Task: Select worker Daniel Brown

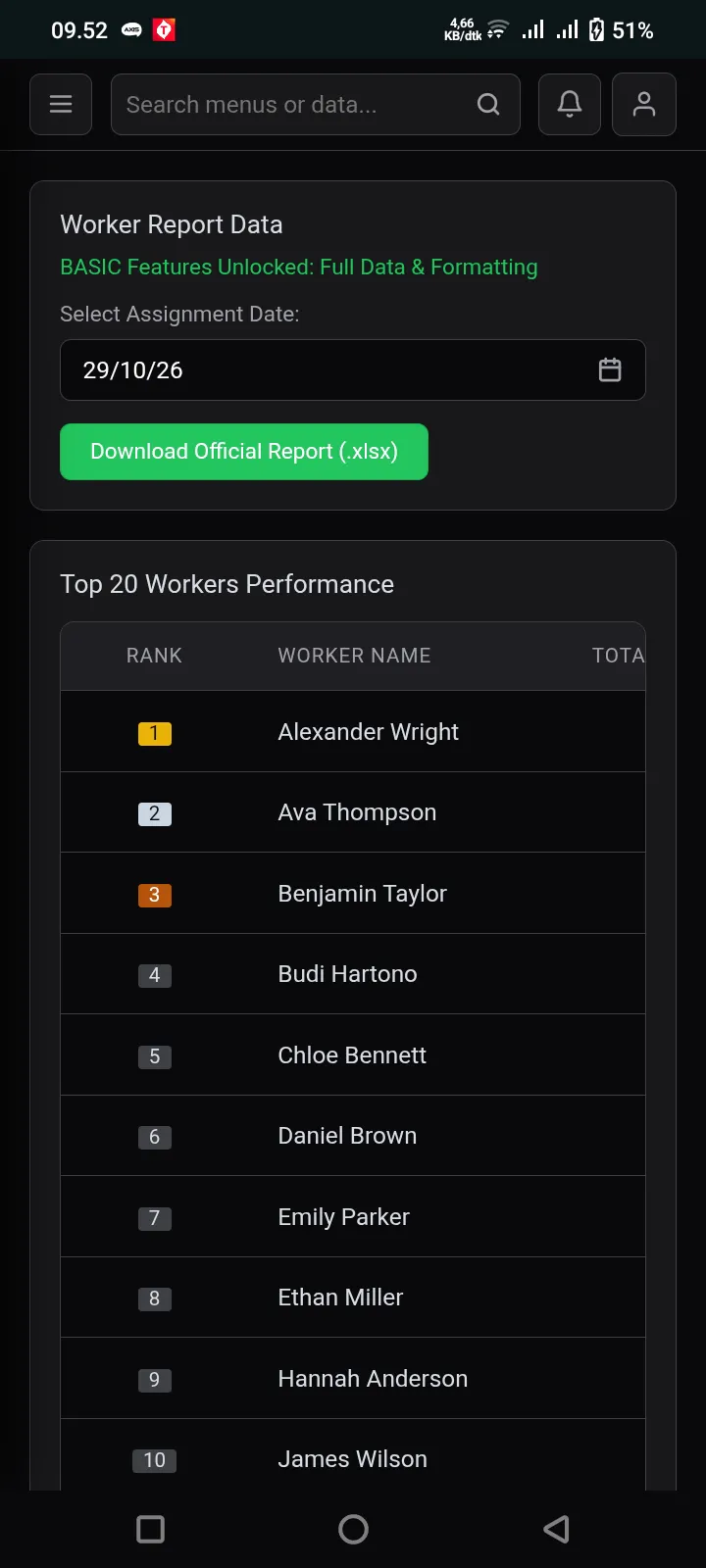Action: tap(347, 1136)
